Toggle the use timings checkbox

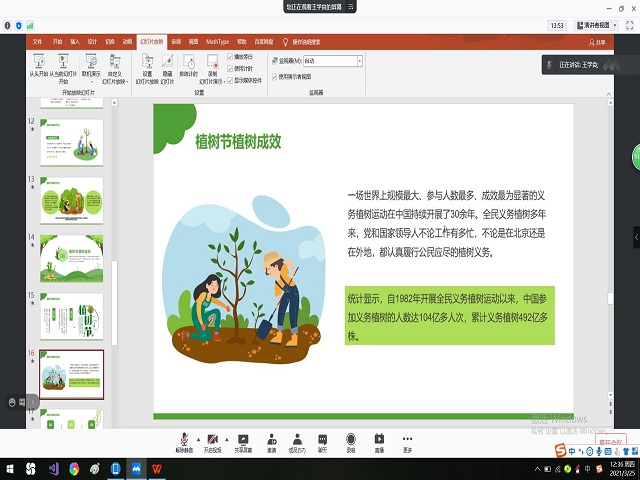point(231,68)
